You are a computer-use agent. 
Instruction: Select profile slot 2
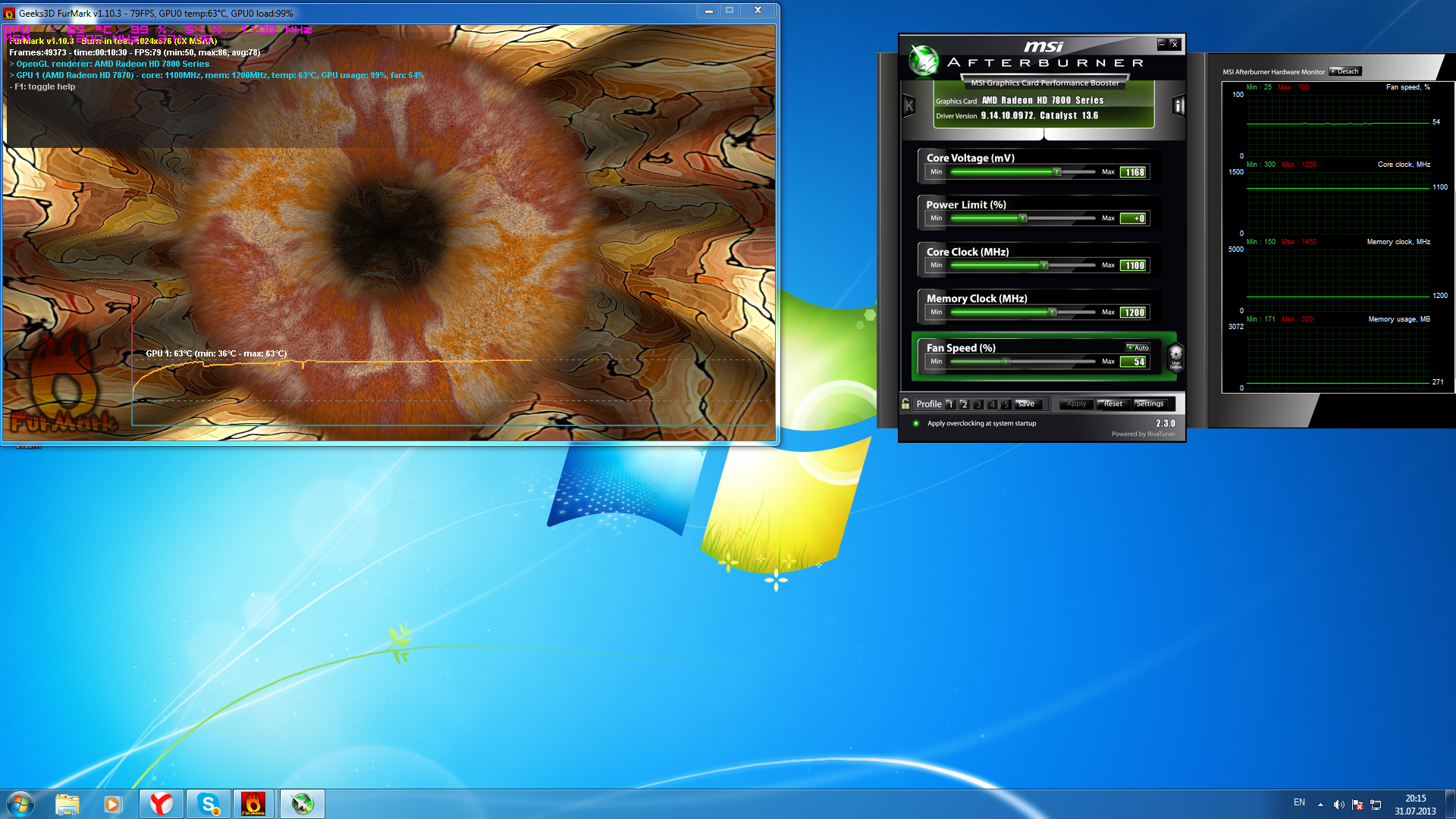point(964,404)
